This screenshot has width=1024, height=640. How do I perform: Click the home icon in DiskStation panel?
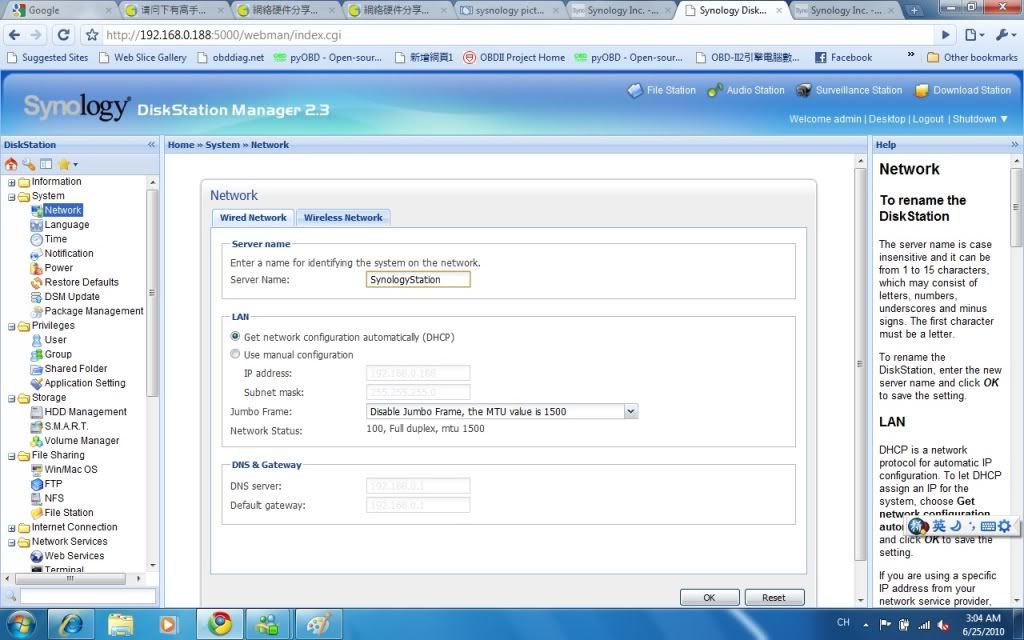point(11,164)
